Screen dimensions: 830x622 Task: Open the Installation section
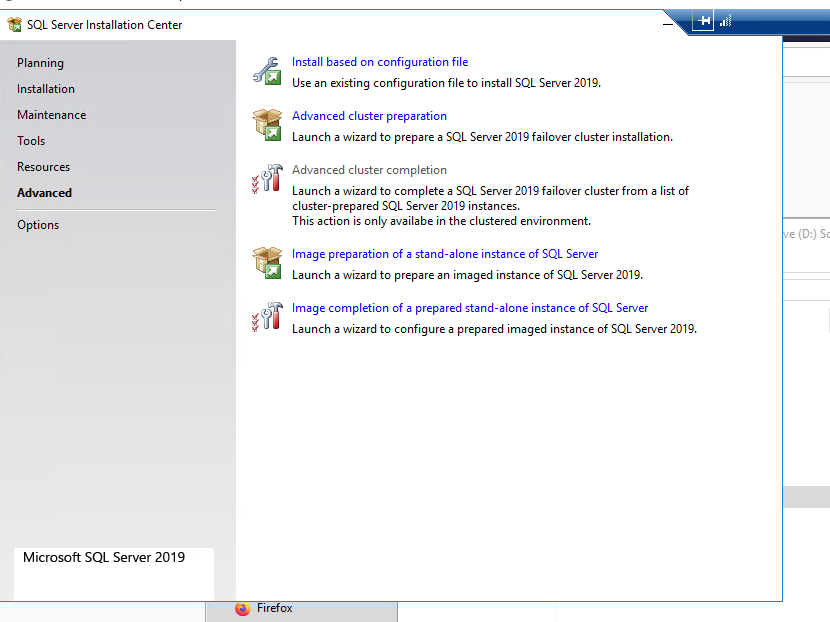pyautogui.click(x=46, y=89)
